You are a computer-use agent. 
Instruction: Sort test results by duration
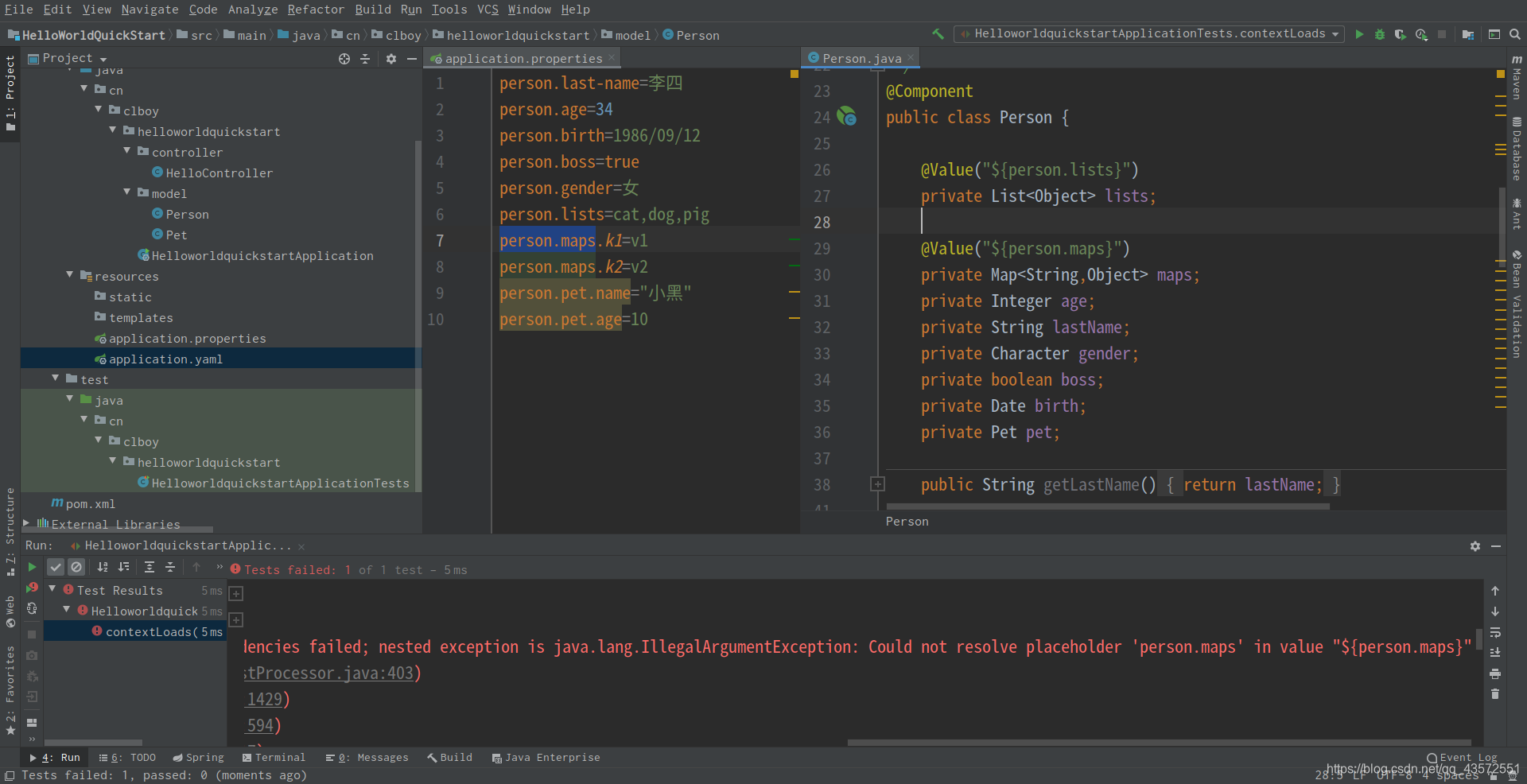[123, 567]
